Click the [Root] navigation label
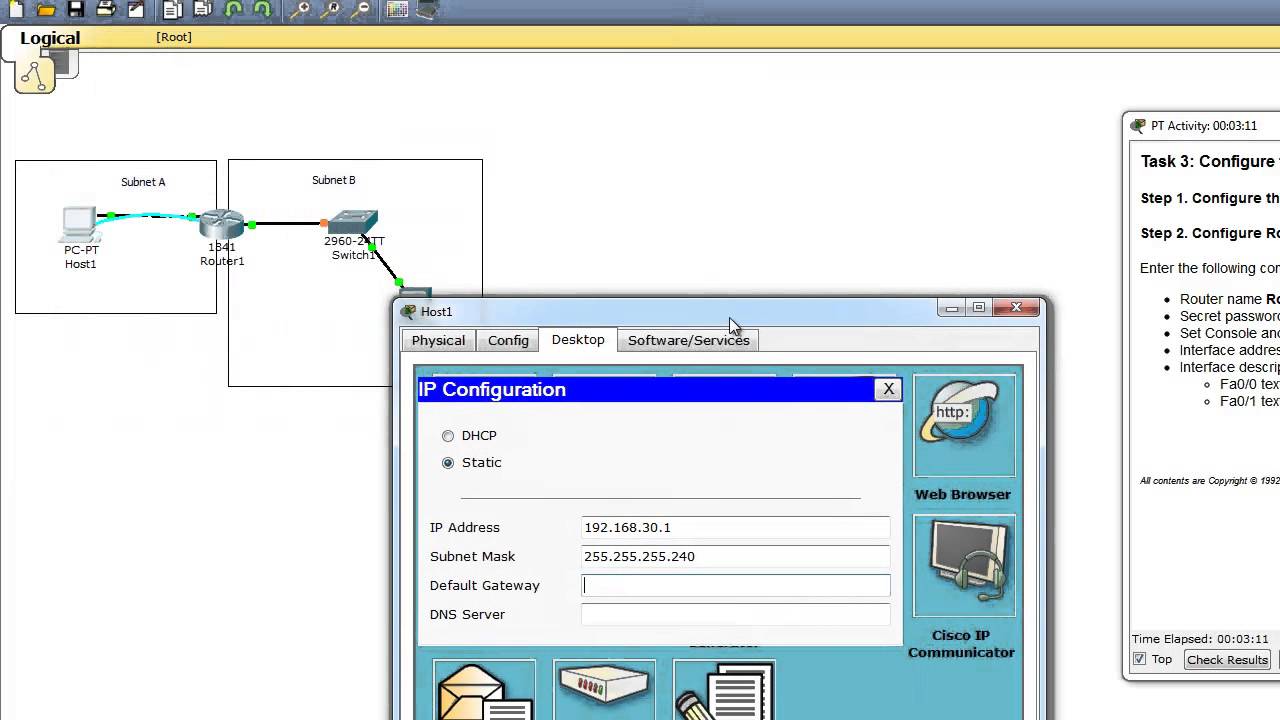The image size is (1280, 720). [174, 37]
